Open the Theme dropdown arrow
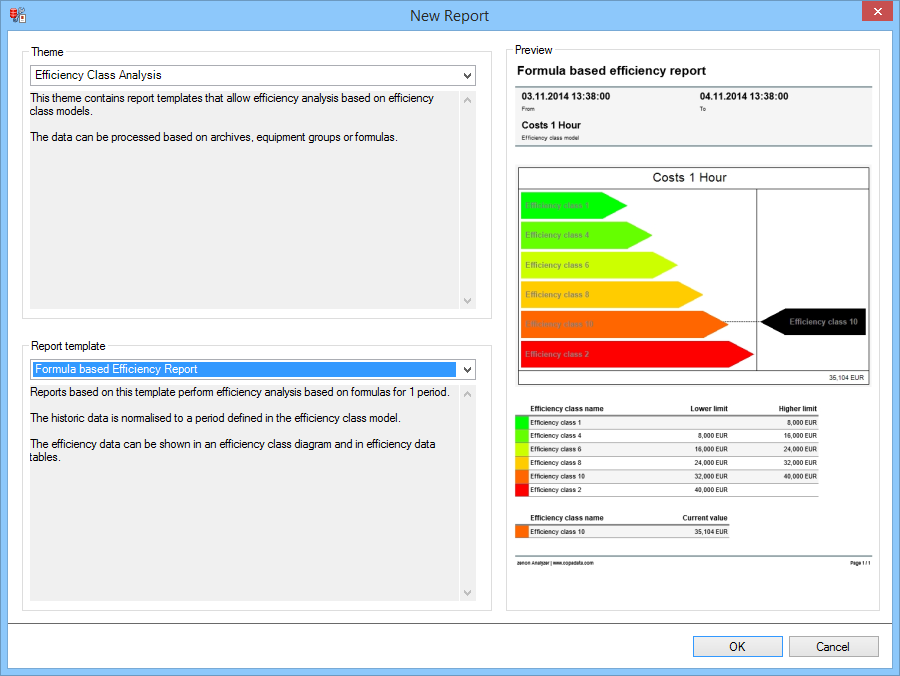Viewport: 900px width, 676px height. pos(467,75)
